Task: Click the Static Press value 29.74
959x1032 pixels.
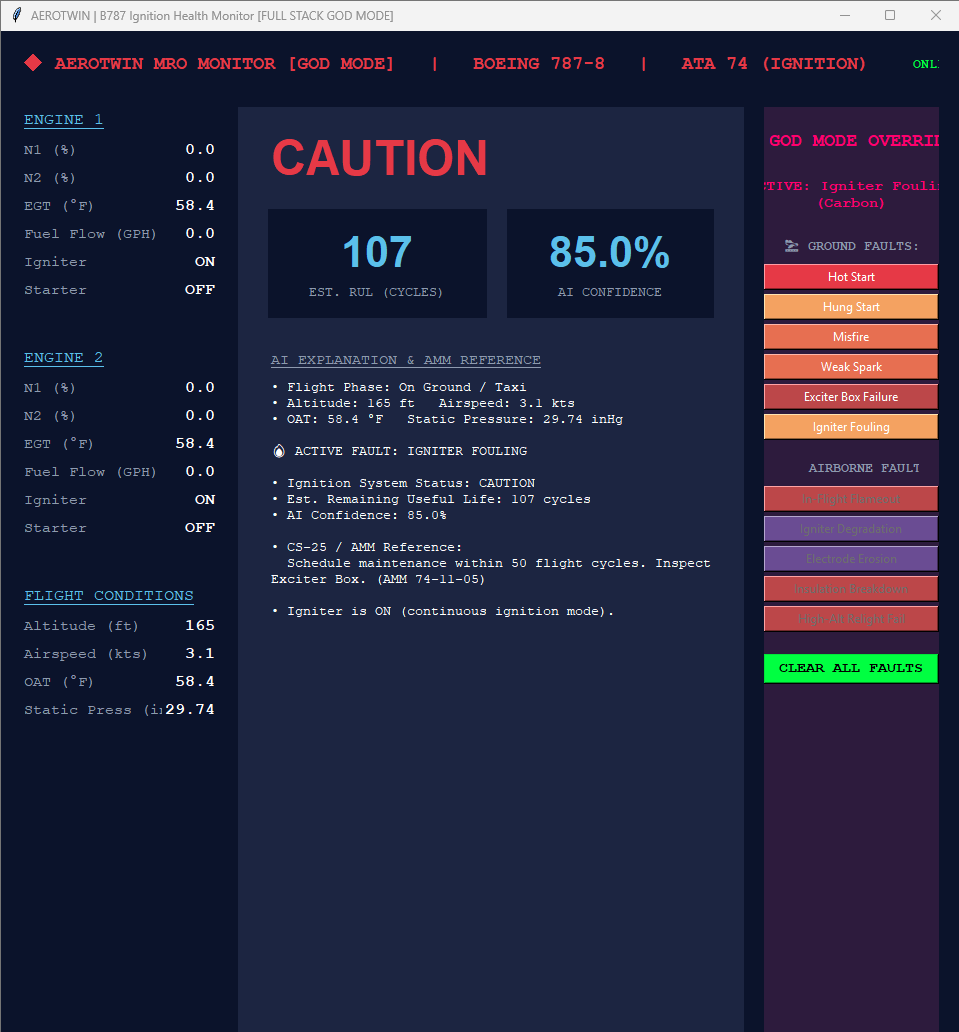Action: [x=190, y=710]
